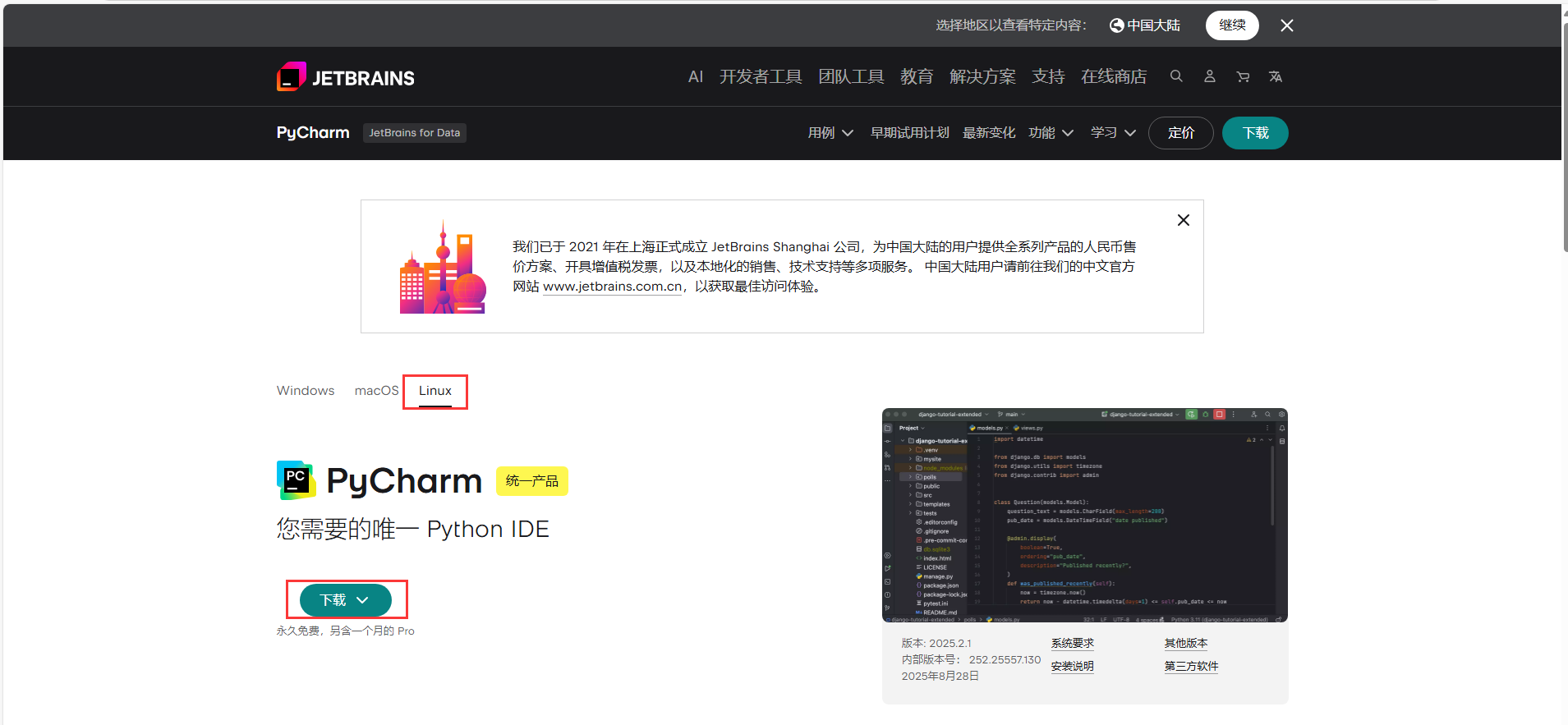Open the 解决方案 menu
The image size is (1568, 725).
click(x=982, y=76)
